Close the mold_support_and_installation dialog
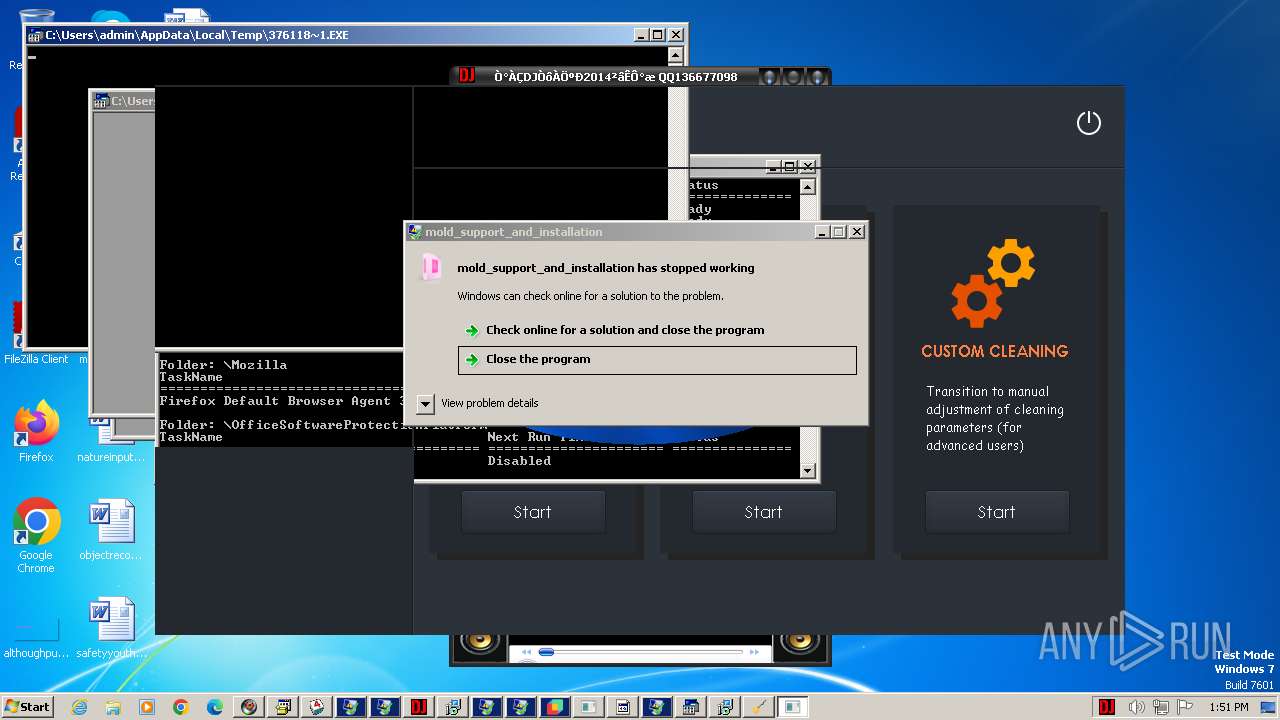This screenshot has height=720, width=1280. (857, 232)
